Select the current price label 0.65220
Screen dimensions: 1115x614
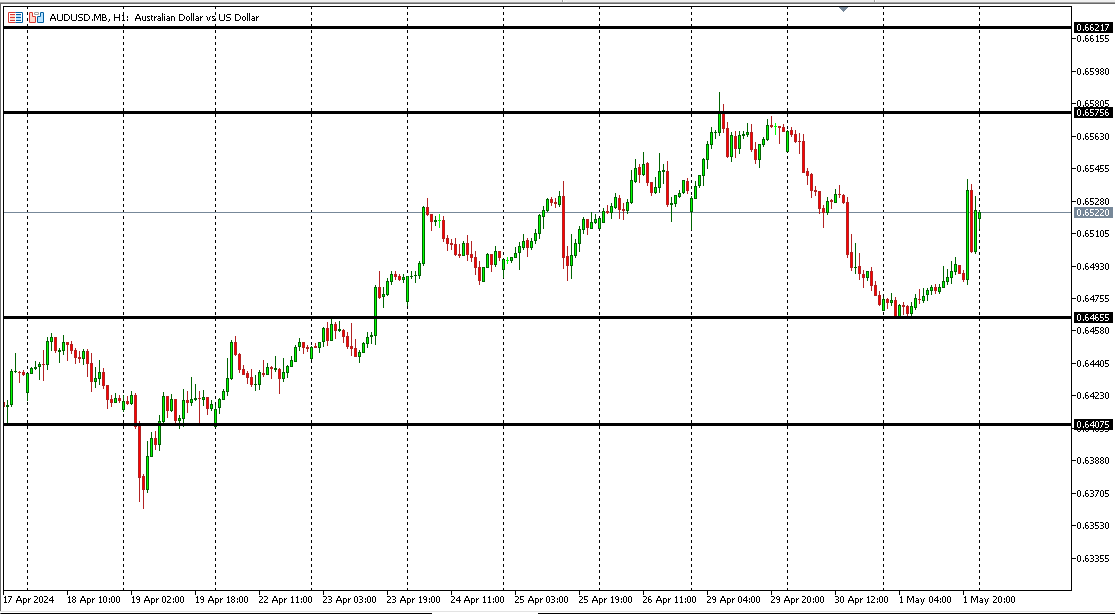(x=1092, y=213)
